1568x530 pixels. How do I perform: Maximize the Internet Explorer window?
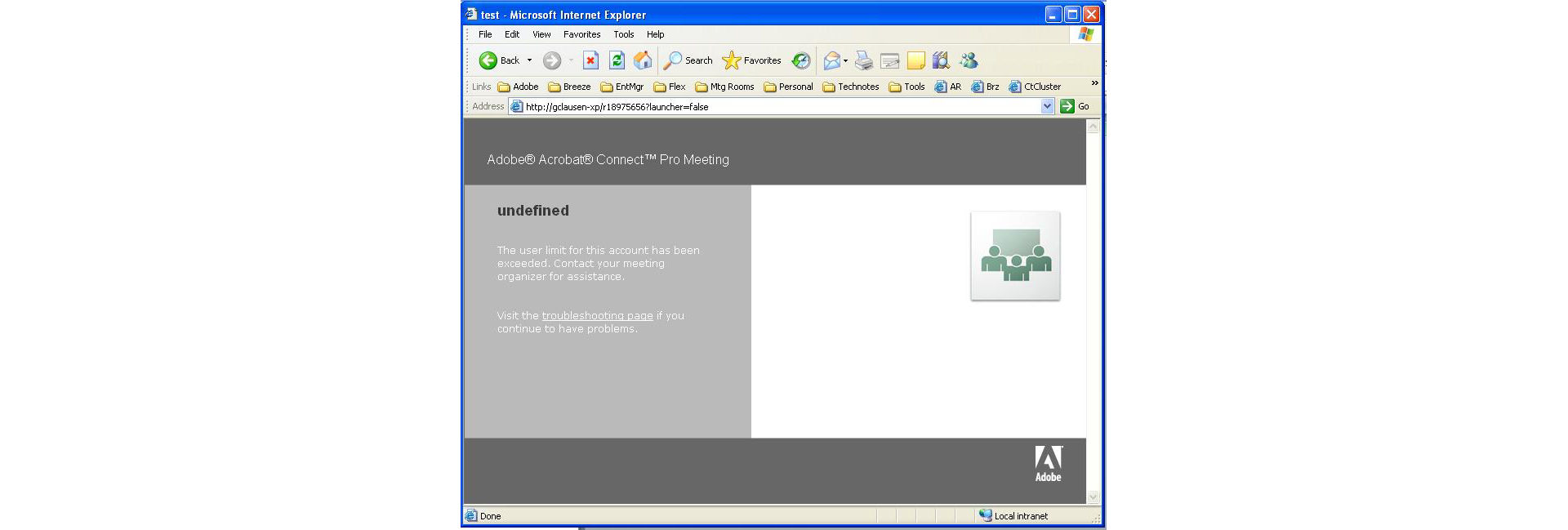coord(1072,15)
